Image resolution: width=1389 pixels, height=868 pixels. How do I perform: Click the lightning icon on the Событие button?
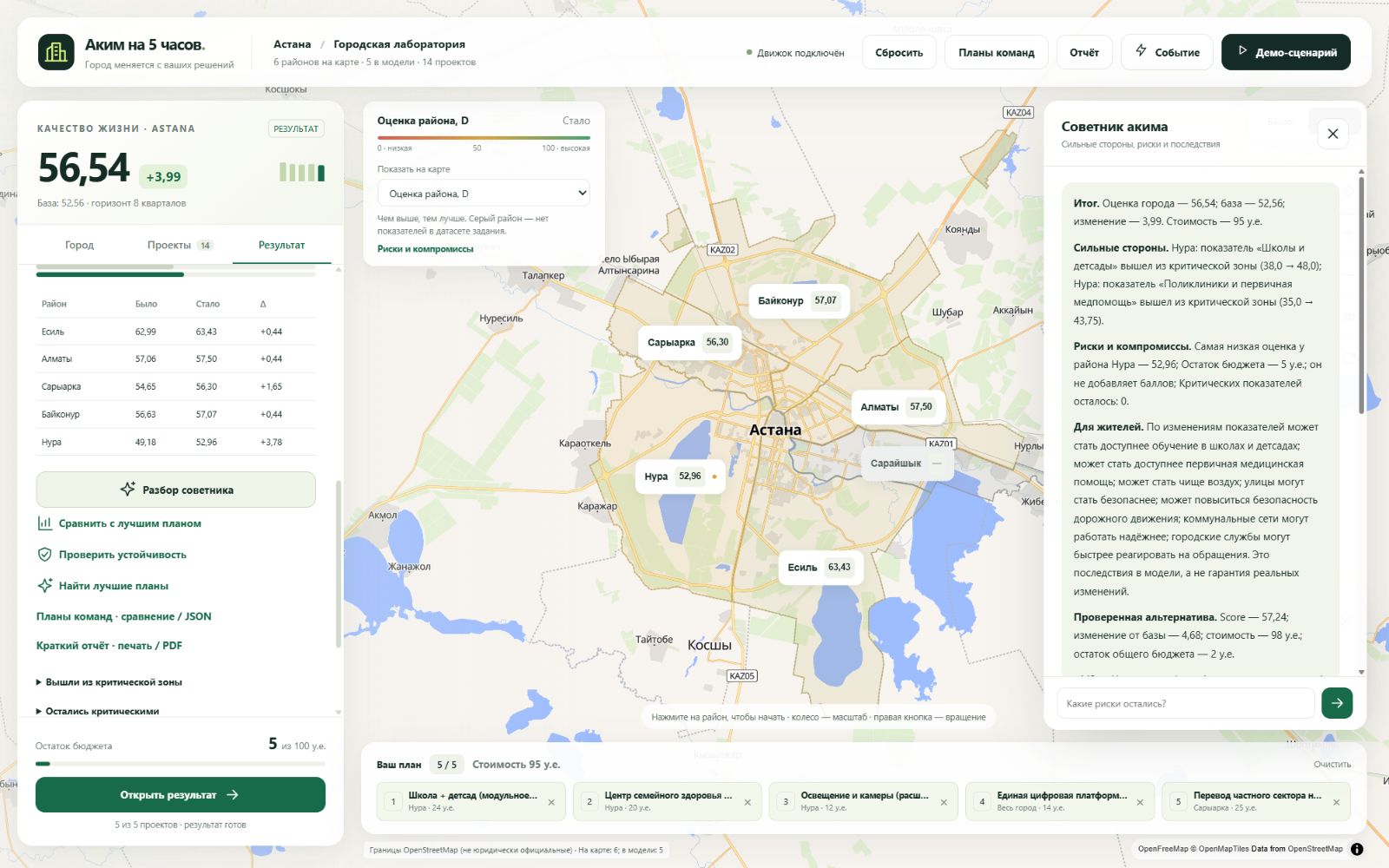click(1141, 51)
